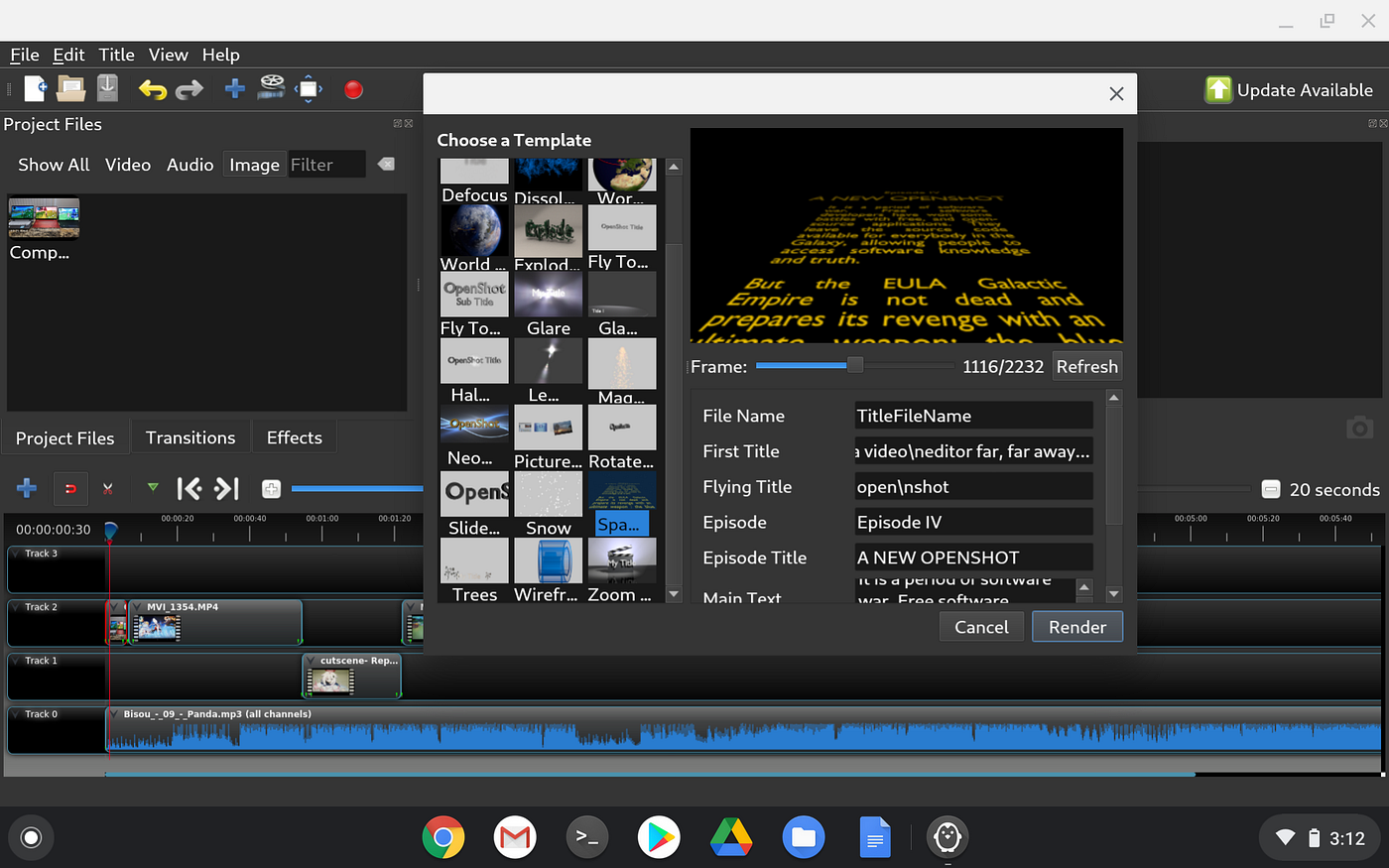This screenshot has height=868, width=1389.
Task: Float the Project Files dock panel
Action: tap(397, 124)
